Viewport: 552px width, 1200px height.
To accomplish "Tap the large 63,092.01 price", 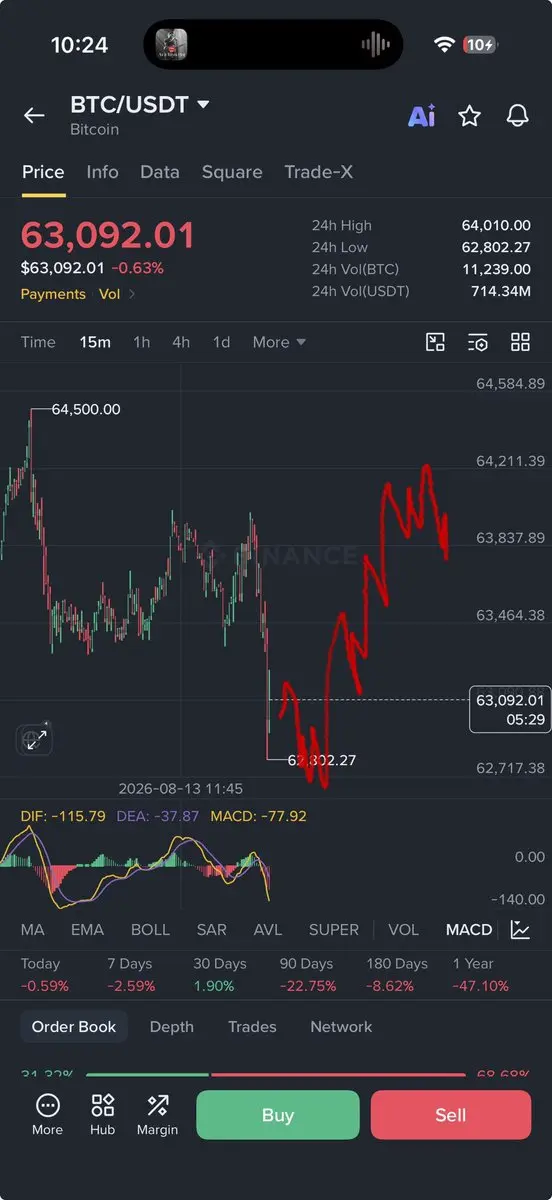I will click(108, 236).
